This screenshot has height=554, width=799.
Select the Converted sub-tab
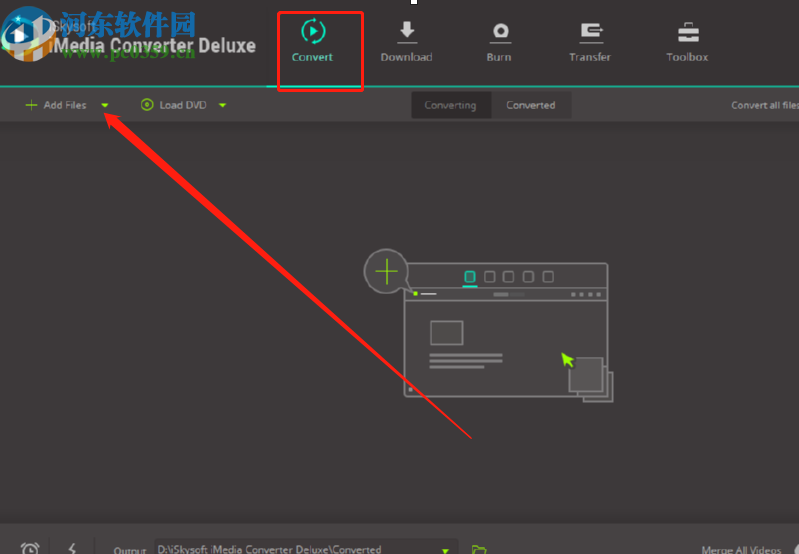click(531, 105)
